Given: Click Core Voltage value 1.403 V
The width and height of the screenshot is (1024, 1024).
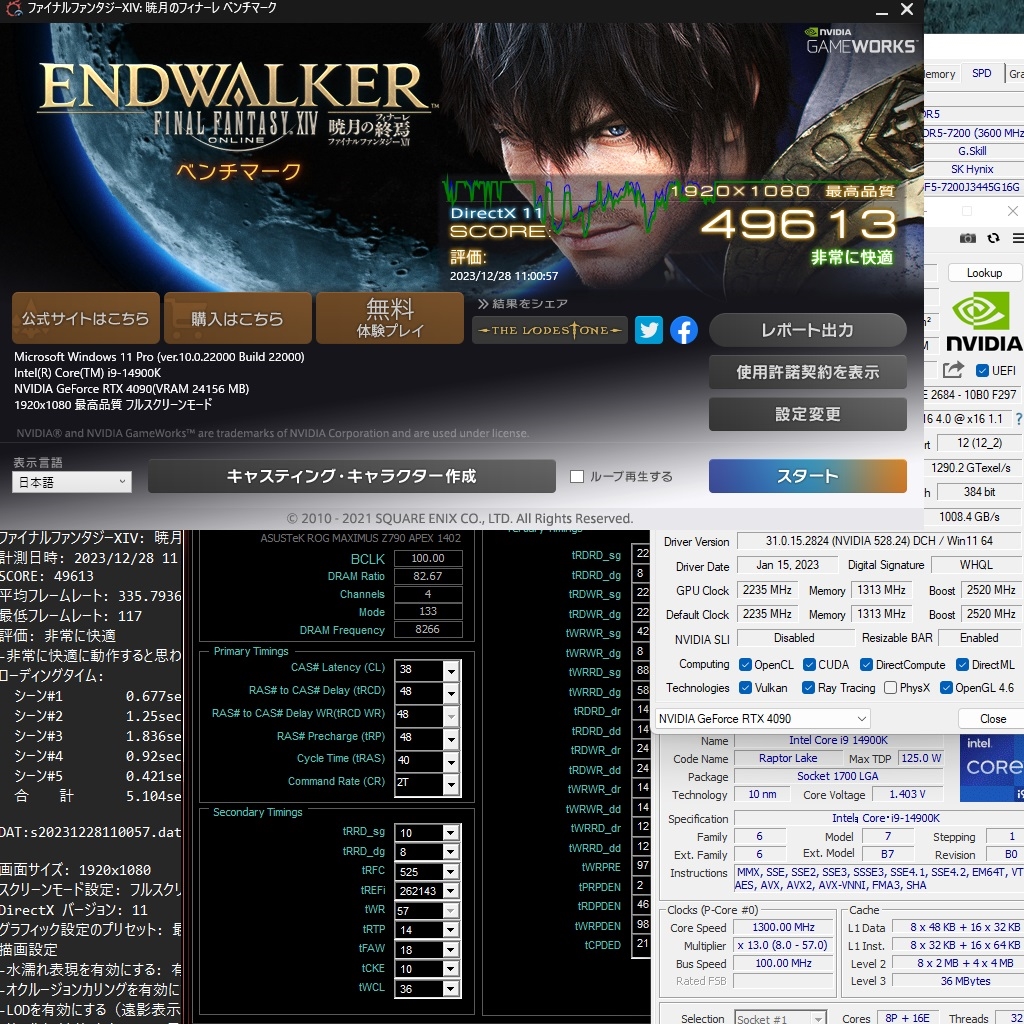Looking at the screenshot, I should point(907,794).
